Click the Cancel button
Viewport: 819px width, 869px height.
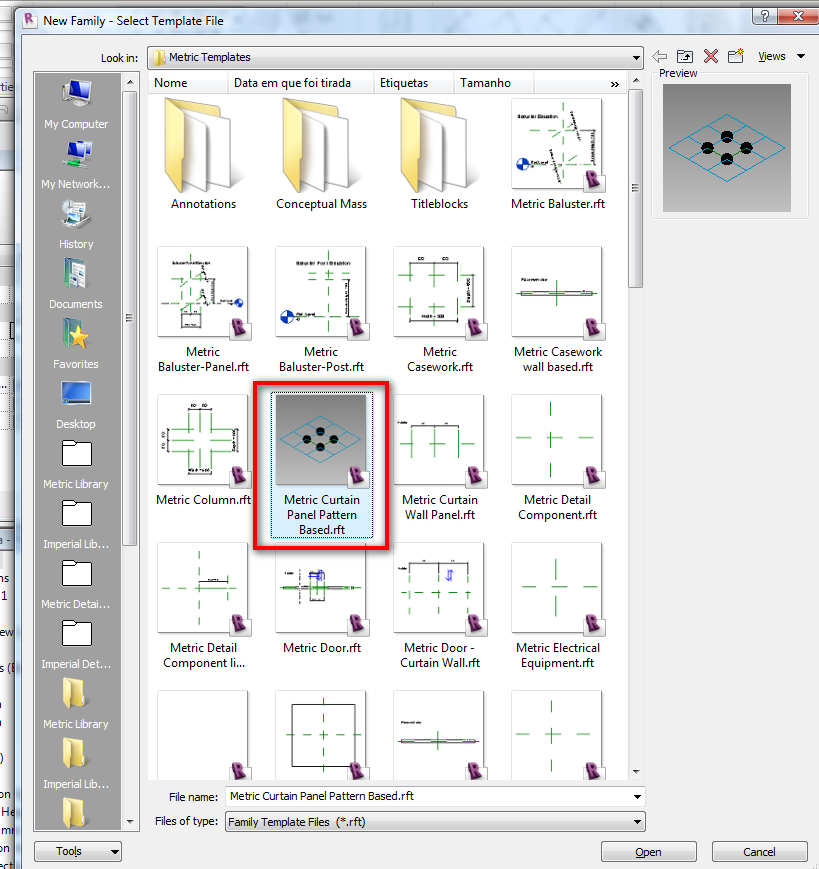759,852
